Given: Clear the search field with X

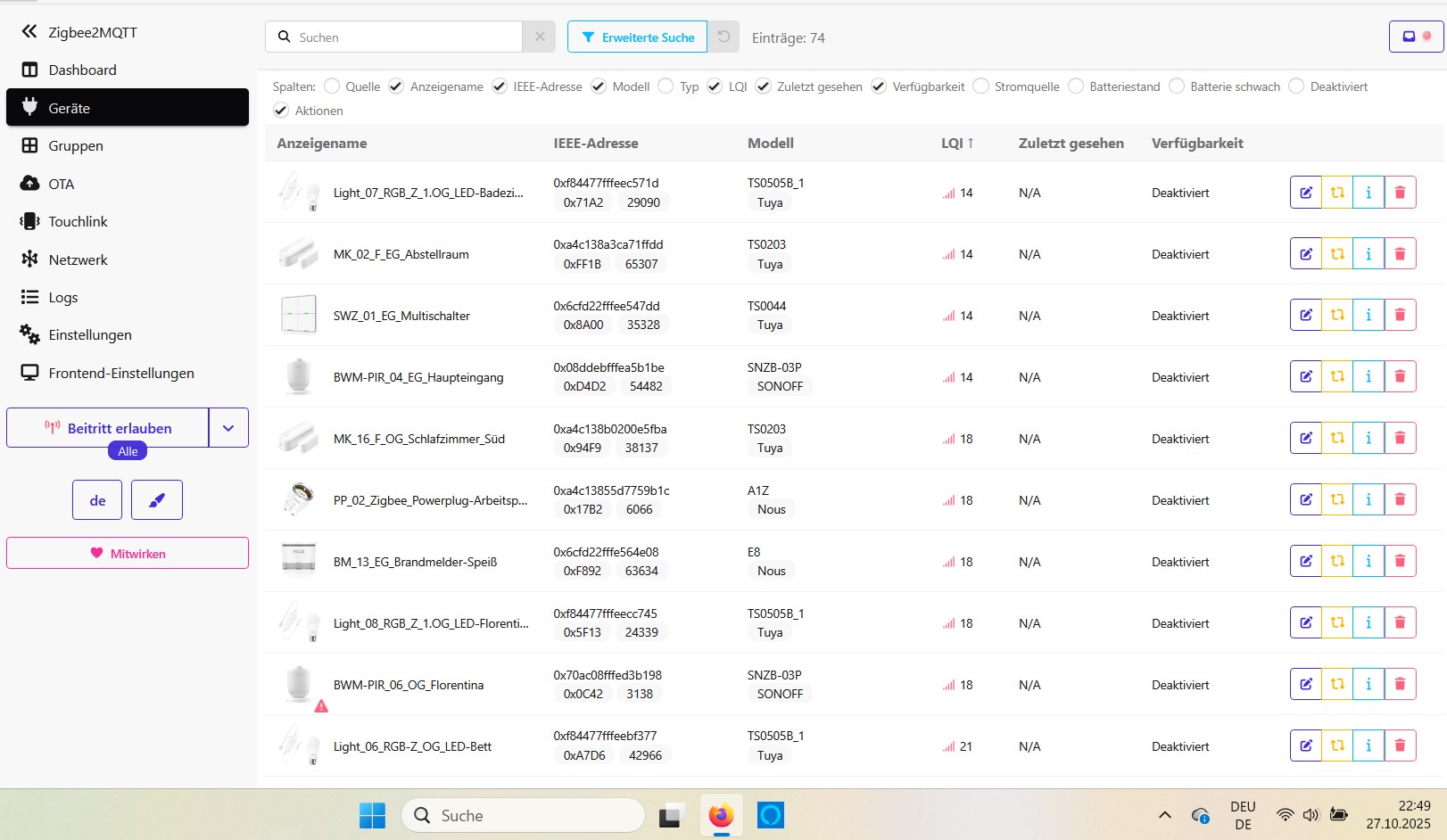Looking at the screenshot, I should coord(540,37).
